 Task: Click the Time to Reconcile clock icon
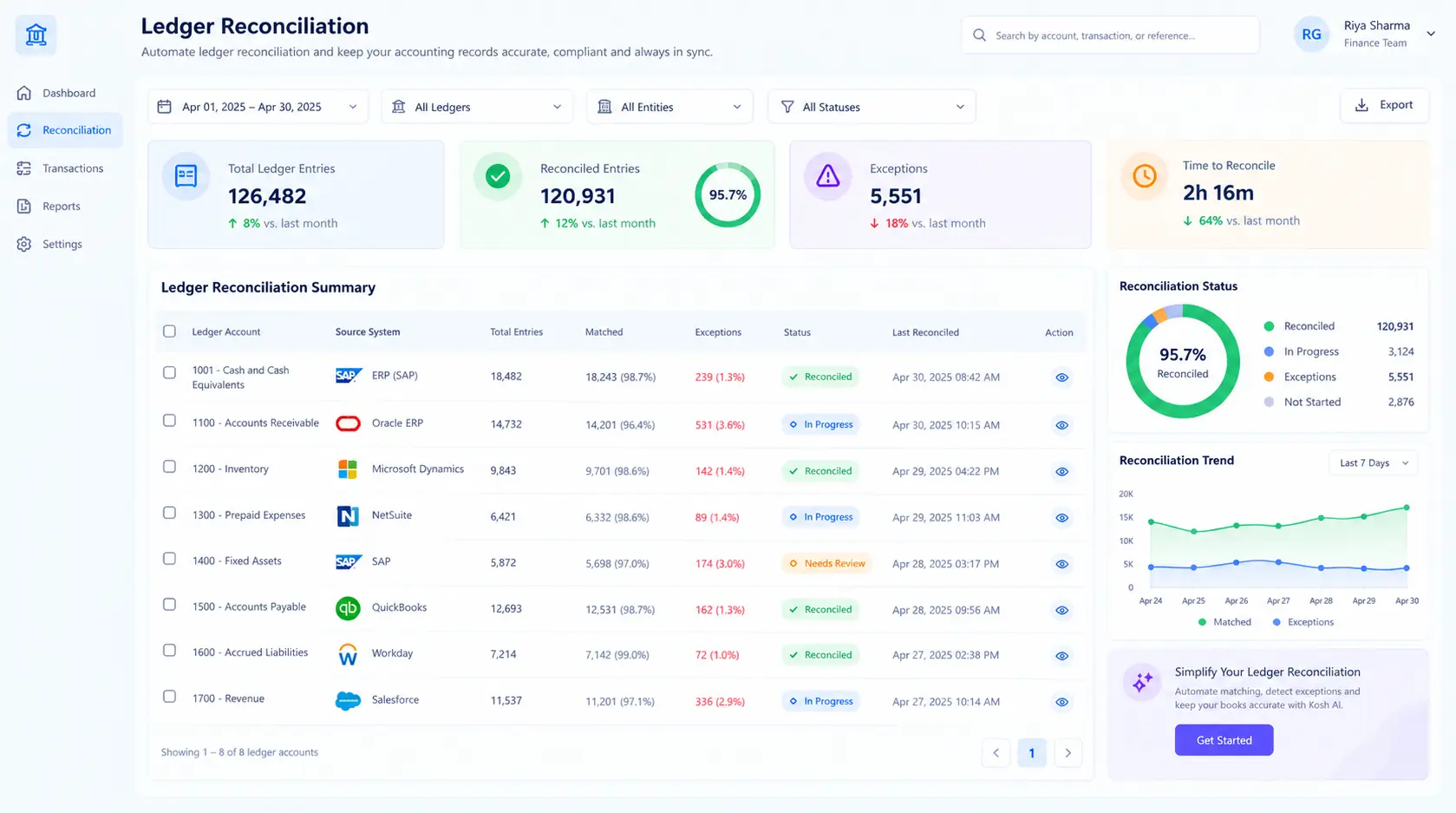1145,176
